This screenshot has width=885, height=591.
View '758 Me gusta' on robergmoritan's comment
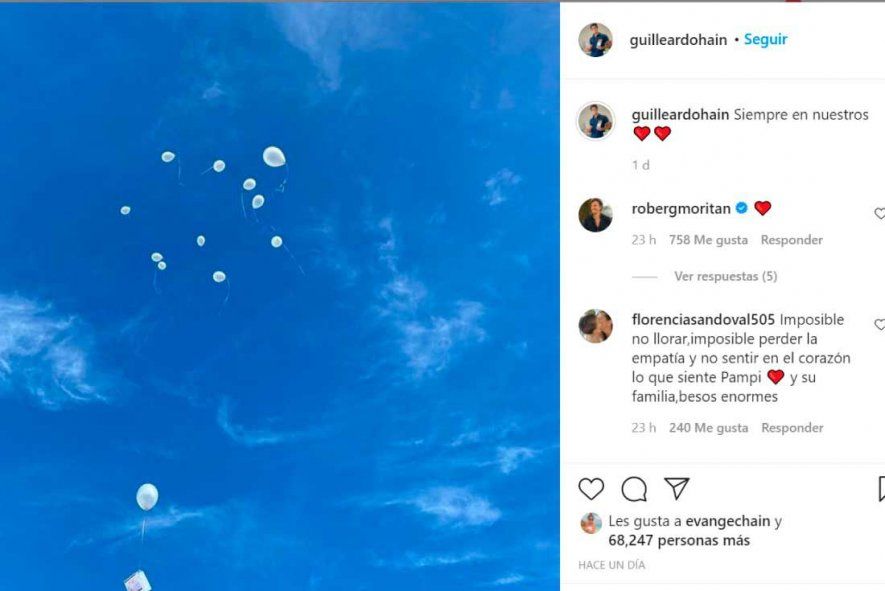point(708,240)
